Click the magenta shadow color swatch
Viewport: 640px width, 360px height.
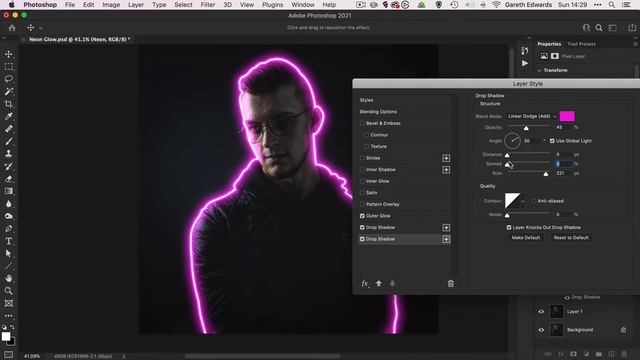(x=567, y=116)
